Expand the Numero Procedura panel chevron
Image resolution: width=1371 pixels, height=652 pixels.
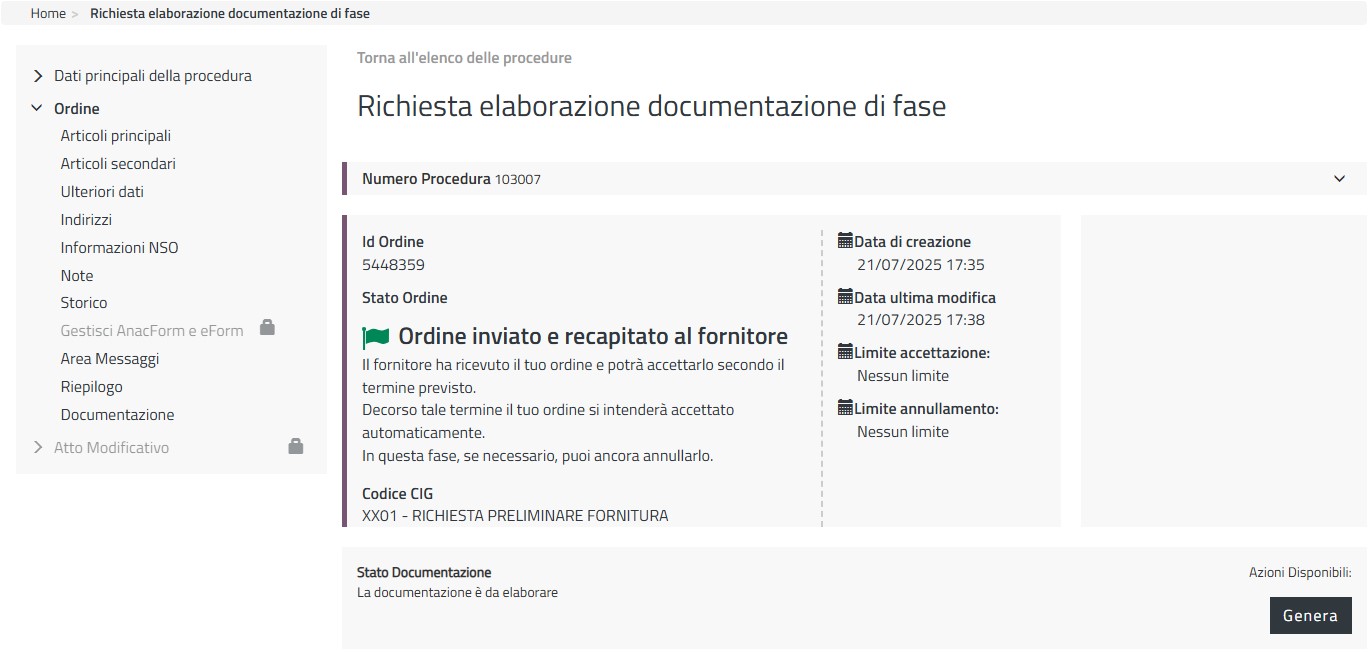pos(1339,179)
